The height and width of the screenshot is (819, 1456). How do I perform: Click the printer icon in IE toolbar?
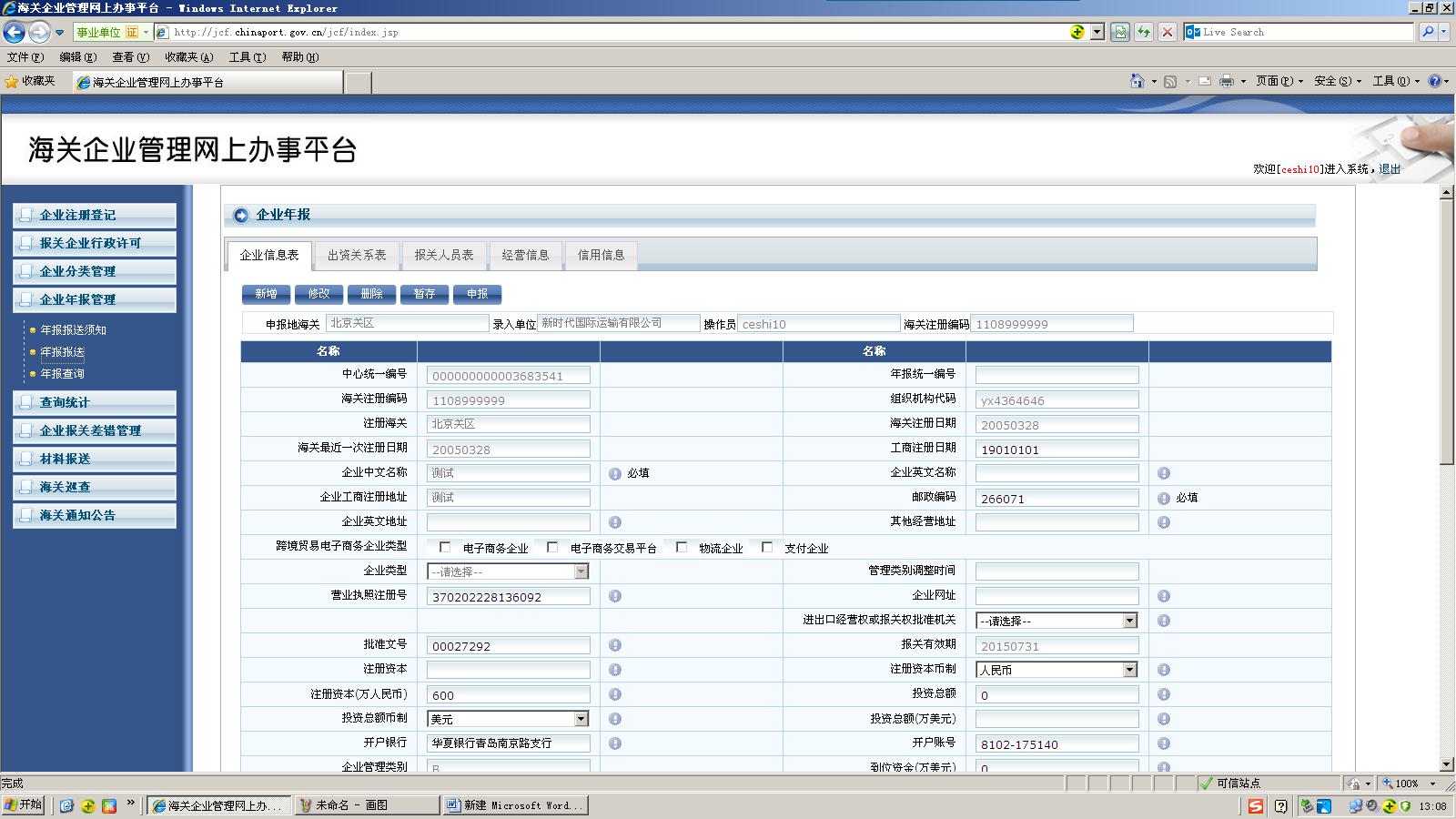(x=1226, y=81)
